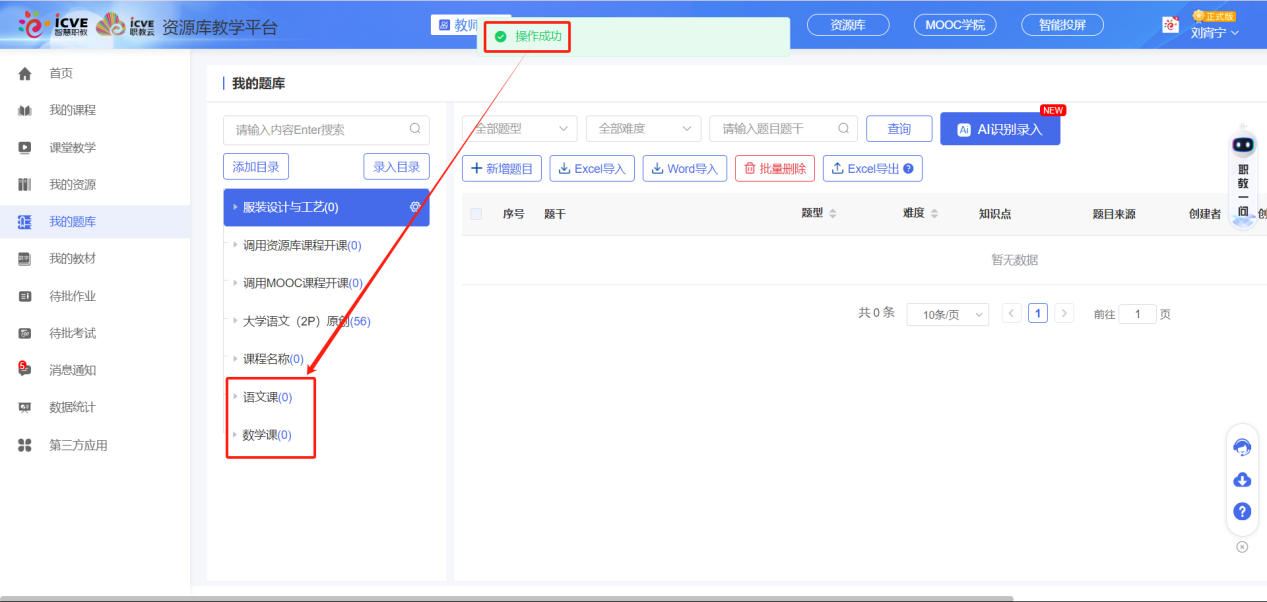Click the AI assistant robot icon
The height and width of the screenshot is (602, 1267).
[x=1243, y=146]
